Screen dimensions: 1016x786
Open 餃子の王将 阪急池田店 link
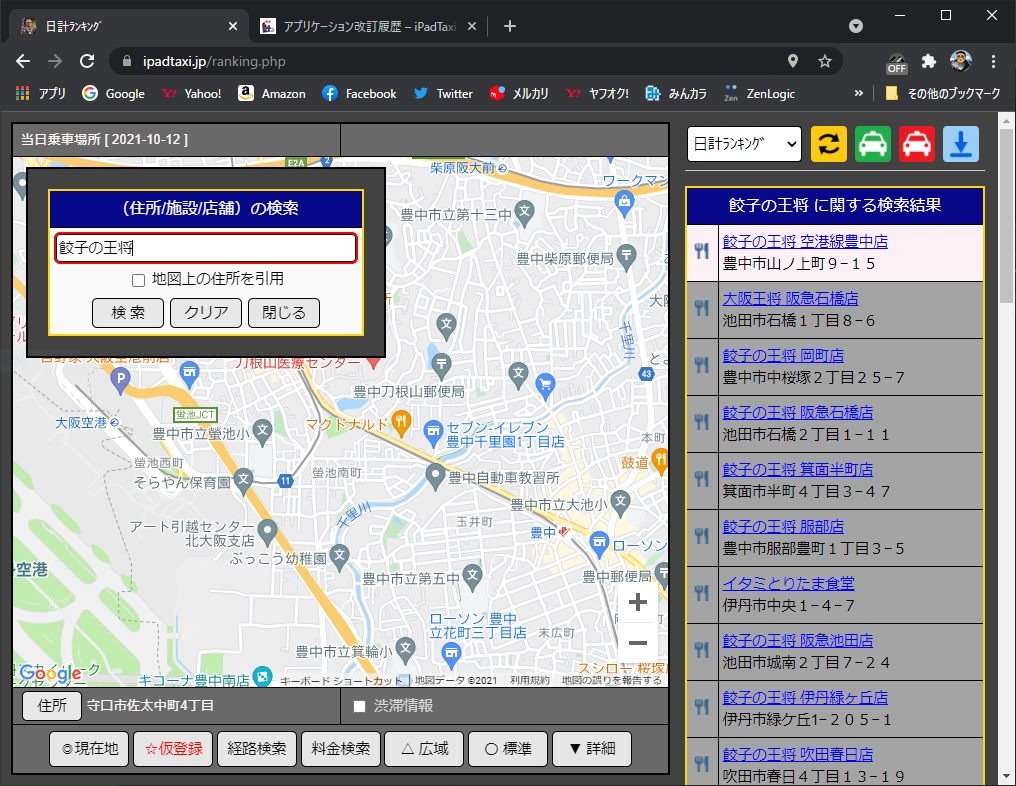pyautogui.click(x=798, y=641)
